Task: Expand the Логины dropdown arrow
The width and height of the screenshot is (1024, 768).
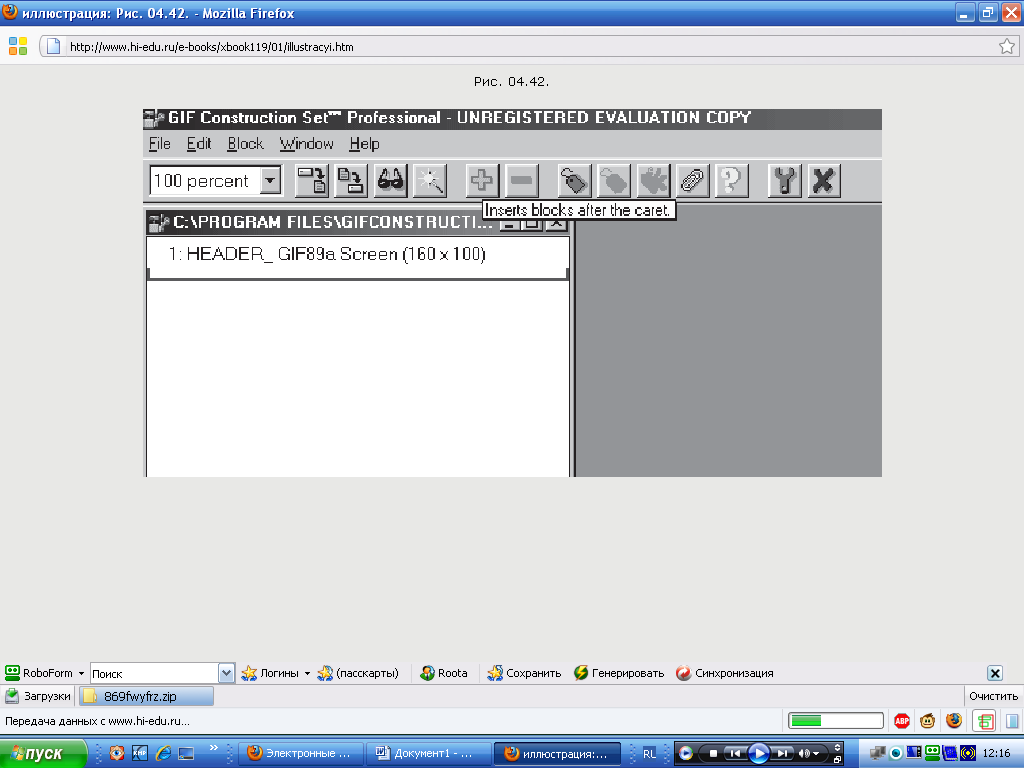Action: pyautogui.click(x=307, y=673)
